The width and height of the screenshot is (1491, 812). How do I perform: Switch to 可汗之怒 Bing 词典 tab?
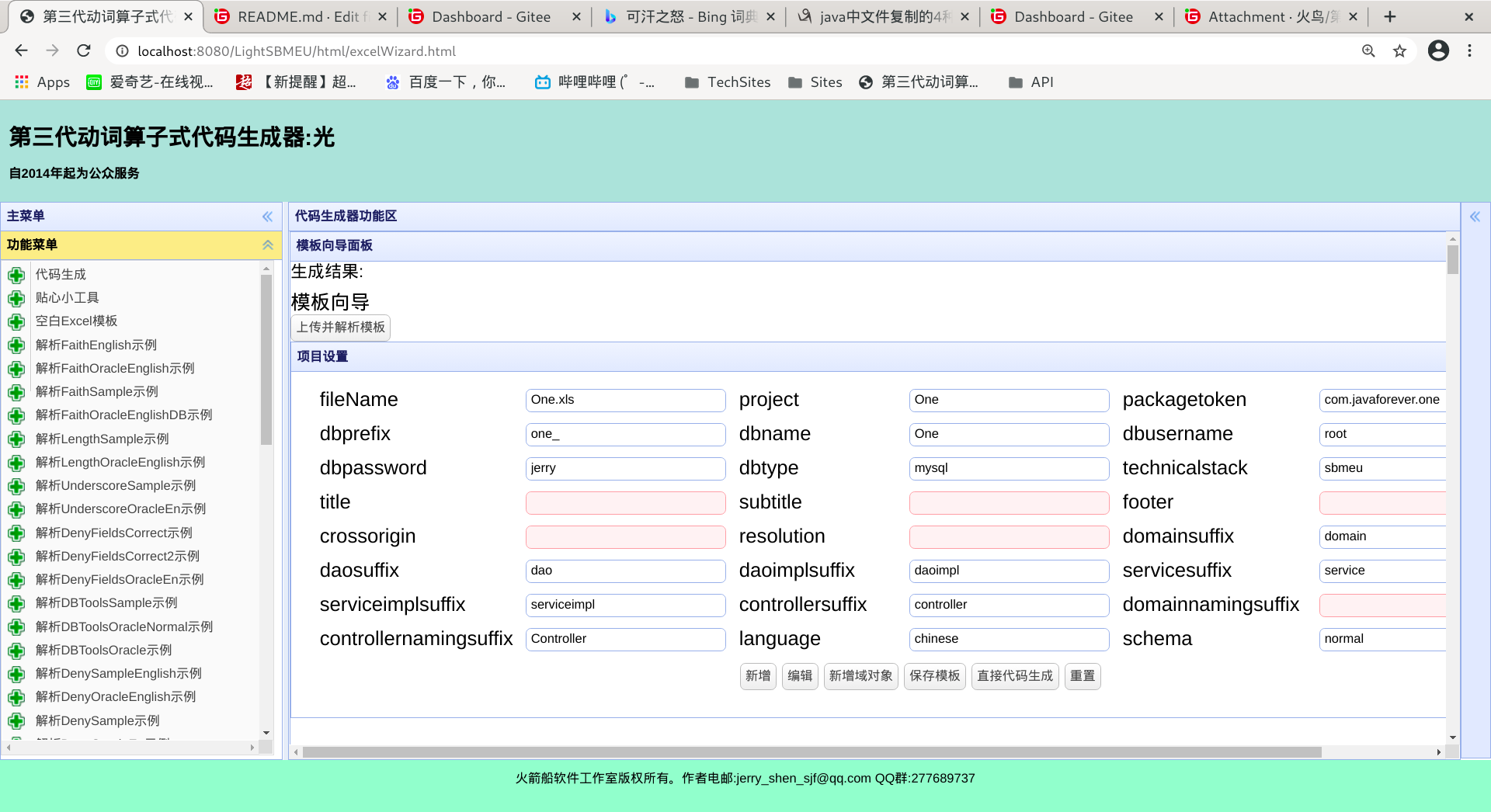coord(689,16)
